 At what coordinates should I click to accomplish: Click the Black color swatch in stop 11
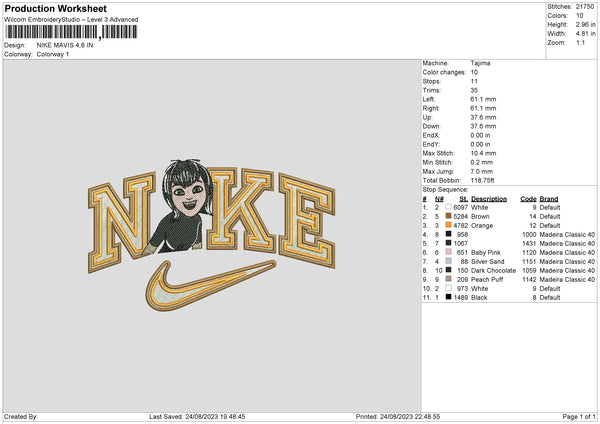pos(448,297)
